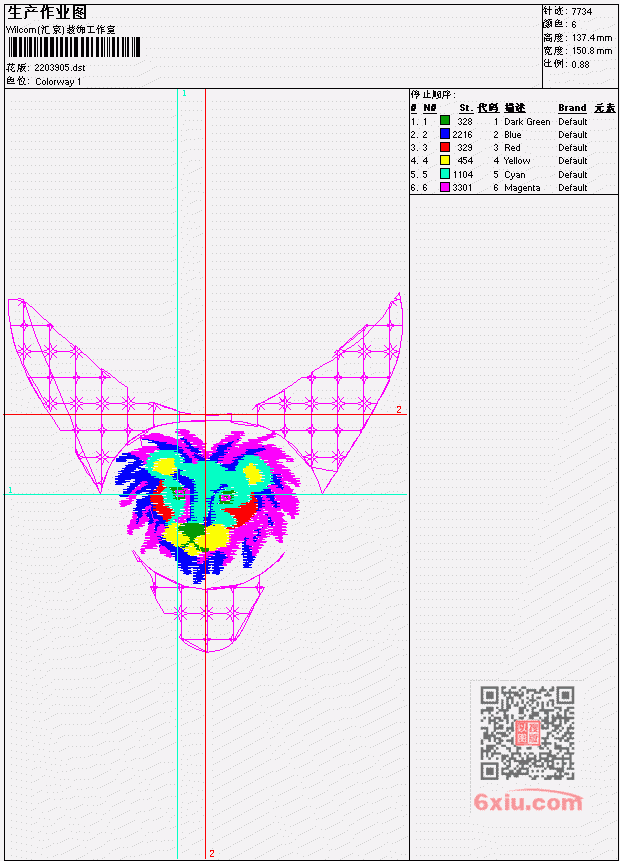Select the Yellow color swatch

click(x=445, y=160)
